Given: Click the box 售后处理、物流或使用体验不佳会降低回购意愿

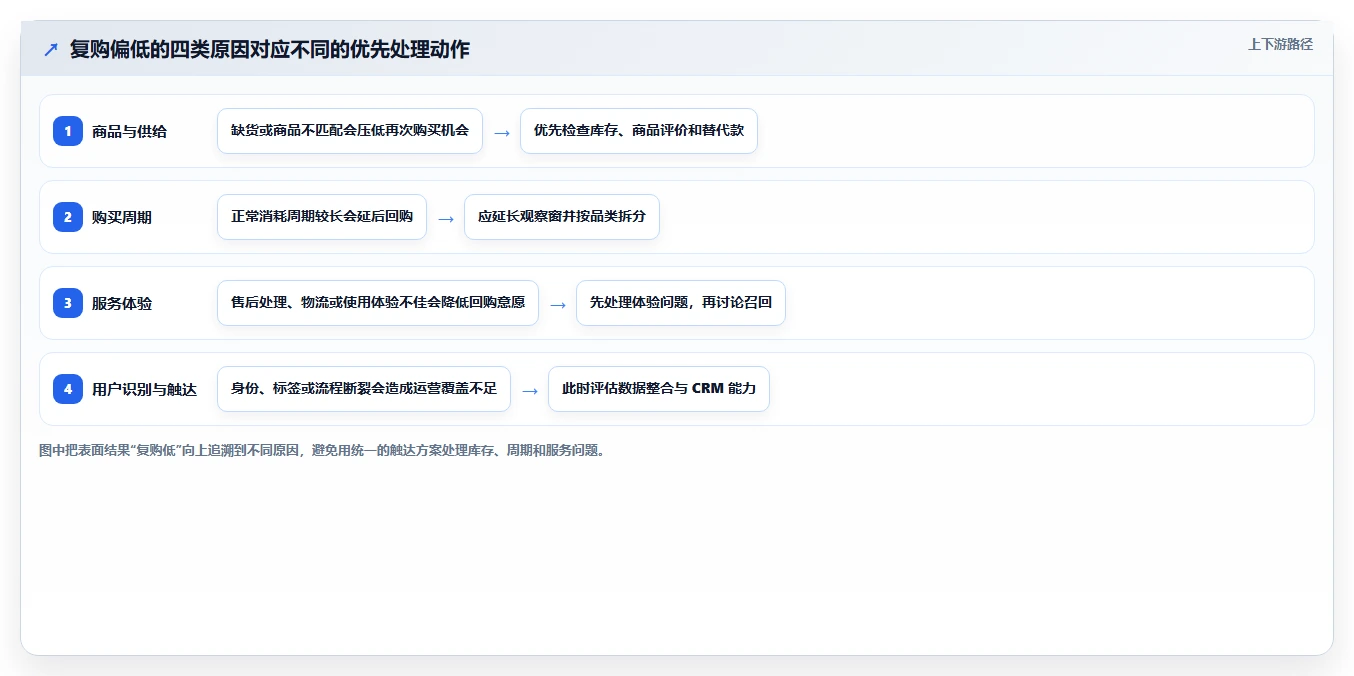Looking at the screenshot, I should click(378, 303).
